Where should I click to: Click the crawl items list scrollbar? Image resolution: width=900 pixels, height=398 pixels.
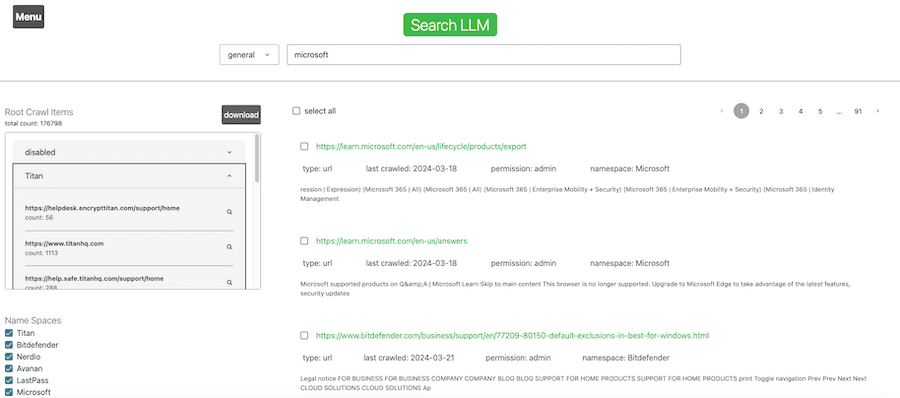pos(257,158)
